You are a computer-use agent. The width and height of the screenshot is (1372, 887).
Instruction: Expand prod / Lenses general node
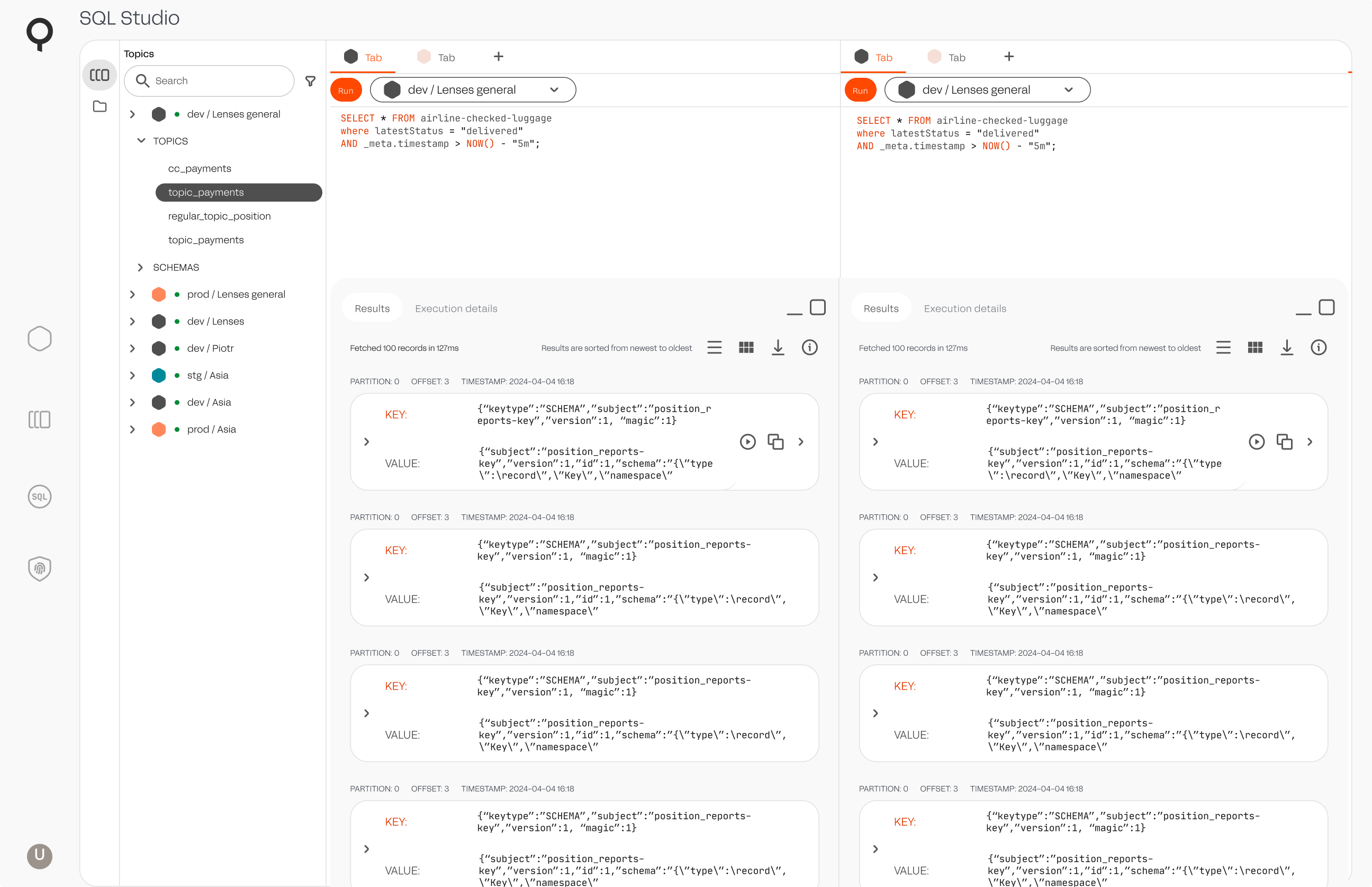pyautogui.click(x=132, y=294)
